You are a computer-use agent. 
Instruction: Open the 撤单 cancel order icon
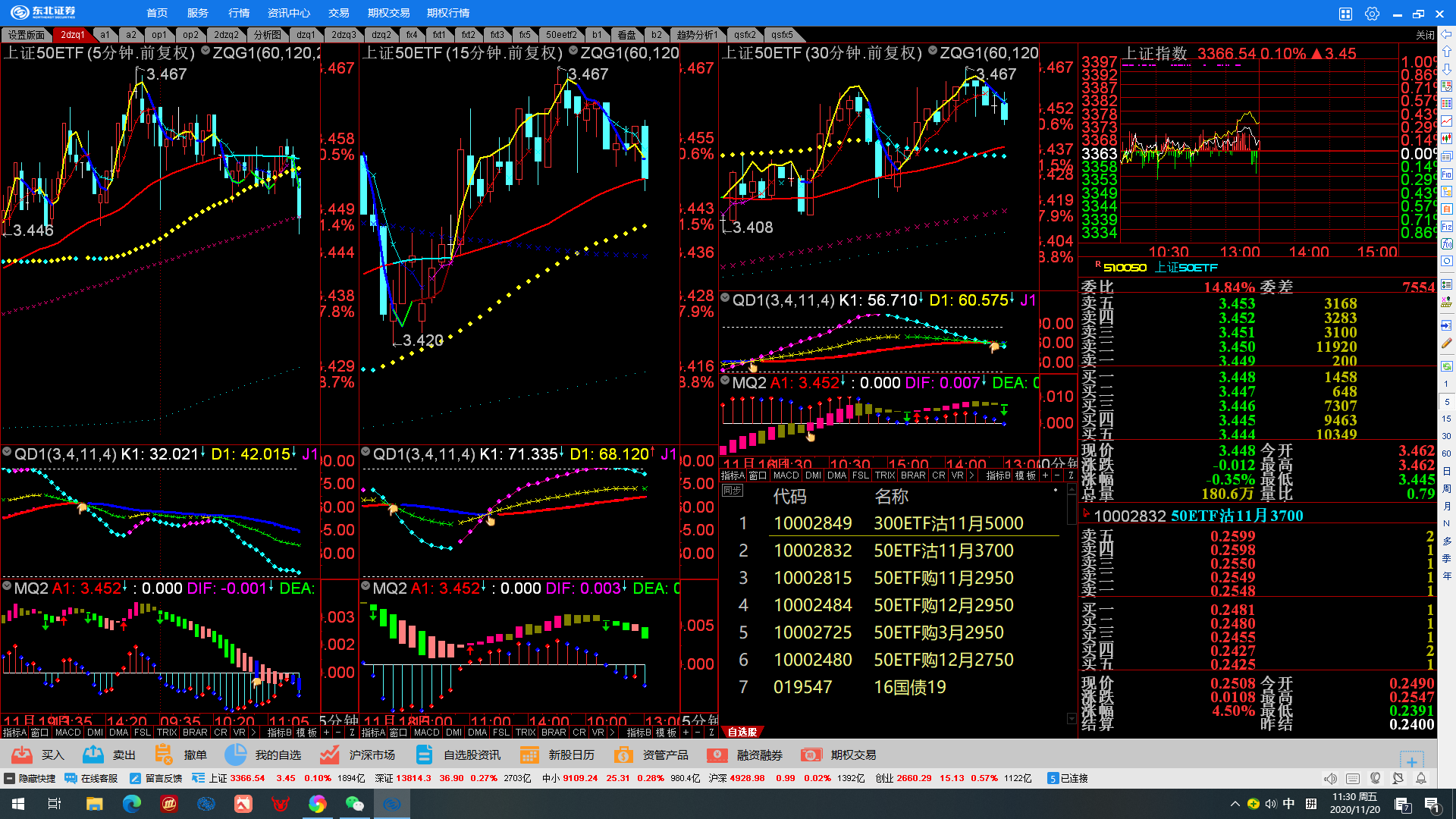[164, 755]
